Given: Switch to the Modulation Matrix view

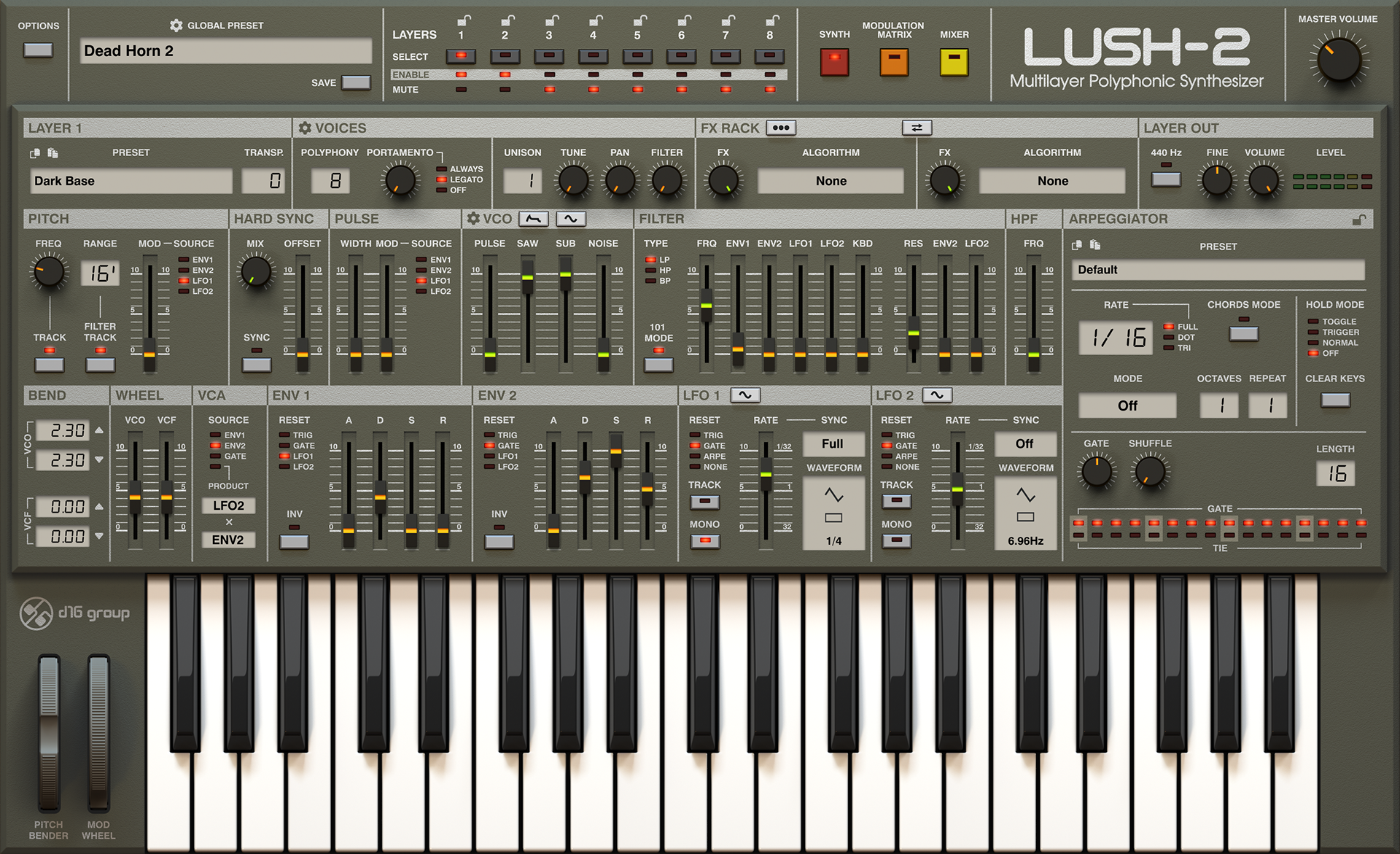Looking at the screenshot, I should coord(894,62).
